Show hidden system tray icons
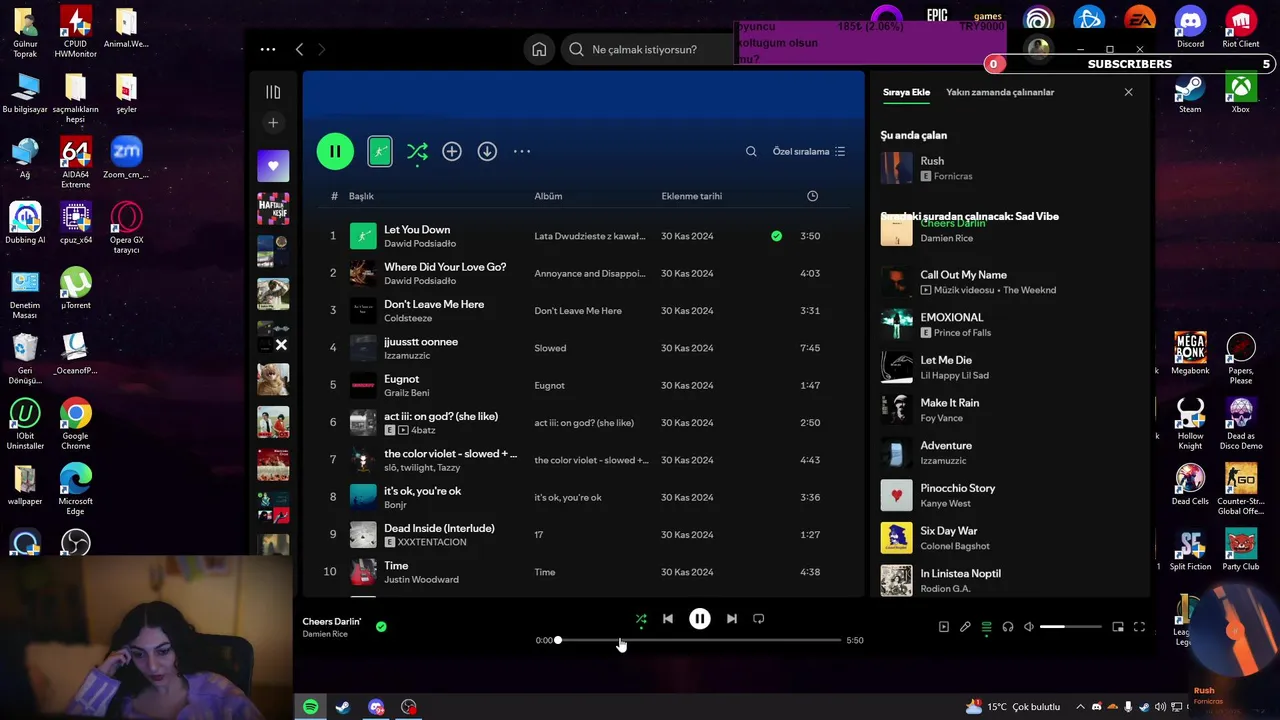 1080,707
